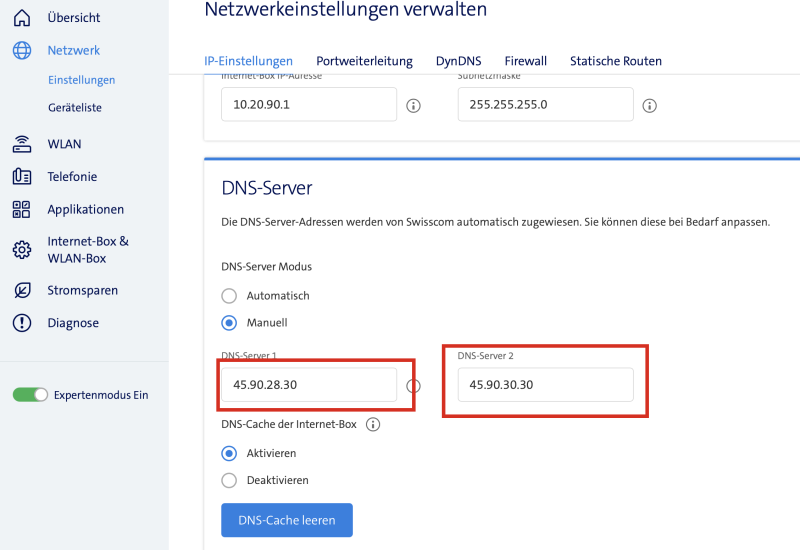
Task: Click the Stromsparen leaf icon
Action: [22, 290]
